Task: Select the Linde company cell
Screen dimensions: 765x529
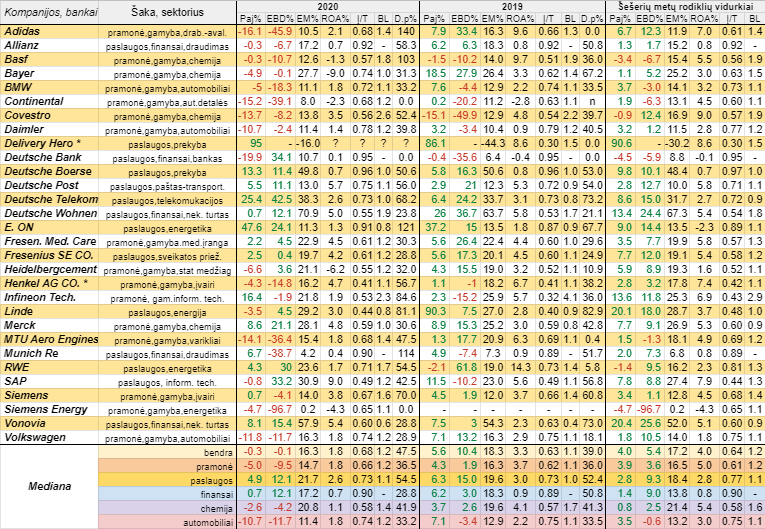Action: pos(50,311)
